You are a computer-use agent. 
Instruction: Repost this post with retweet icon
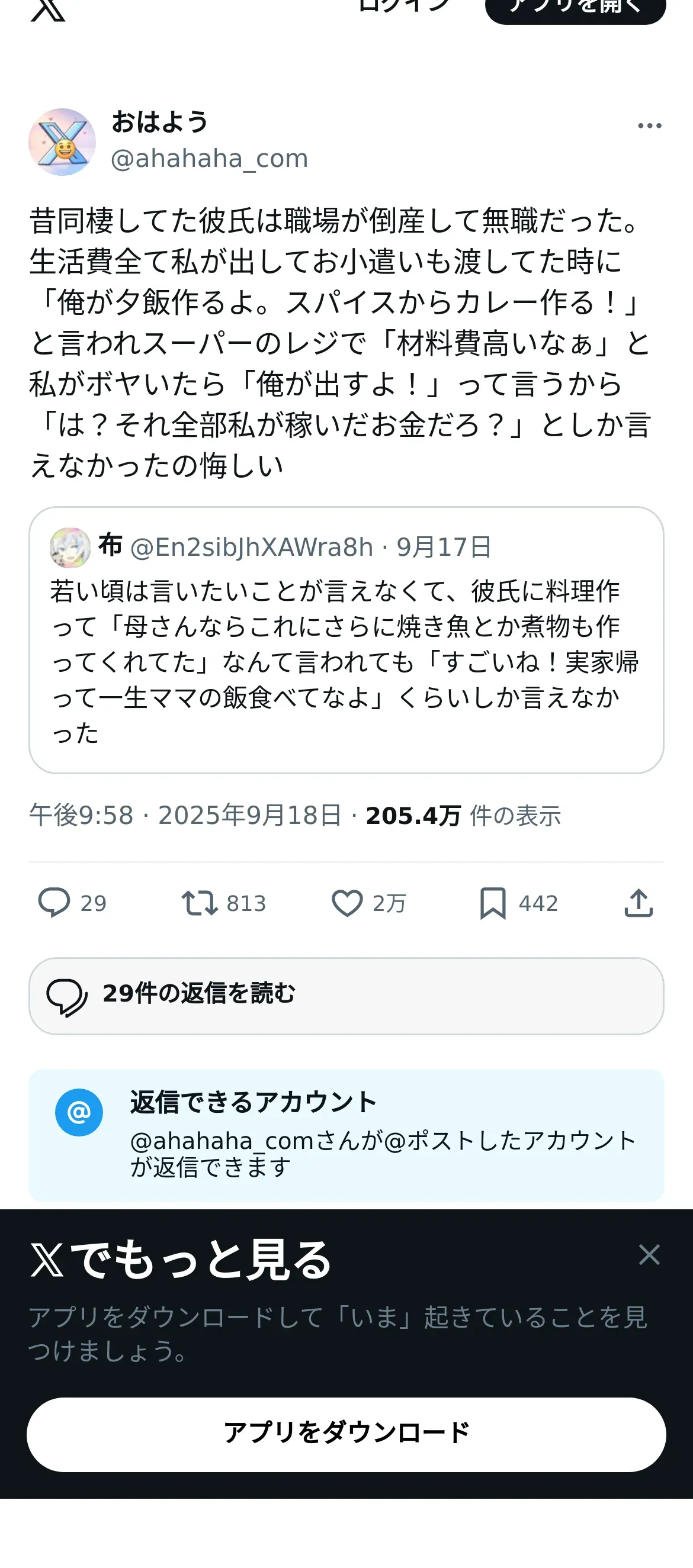coord(199,902)
